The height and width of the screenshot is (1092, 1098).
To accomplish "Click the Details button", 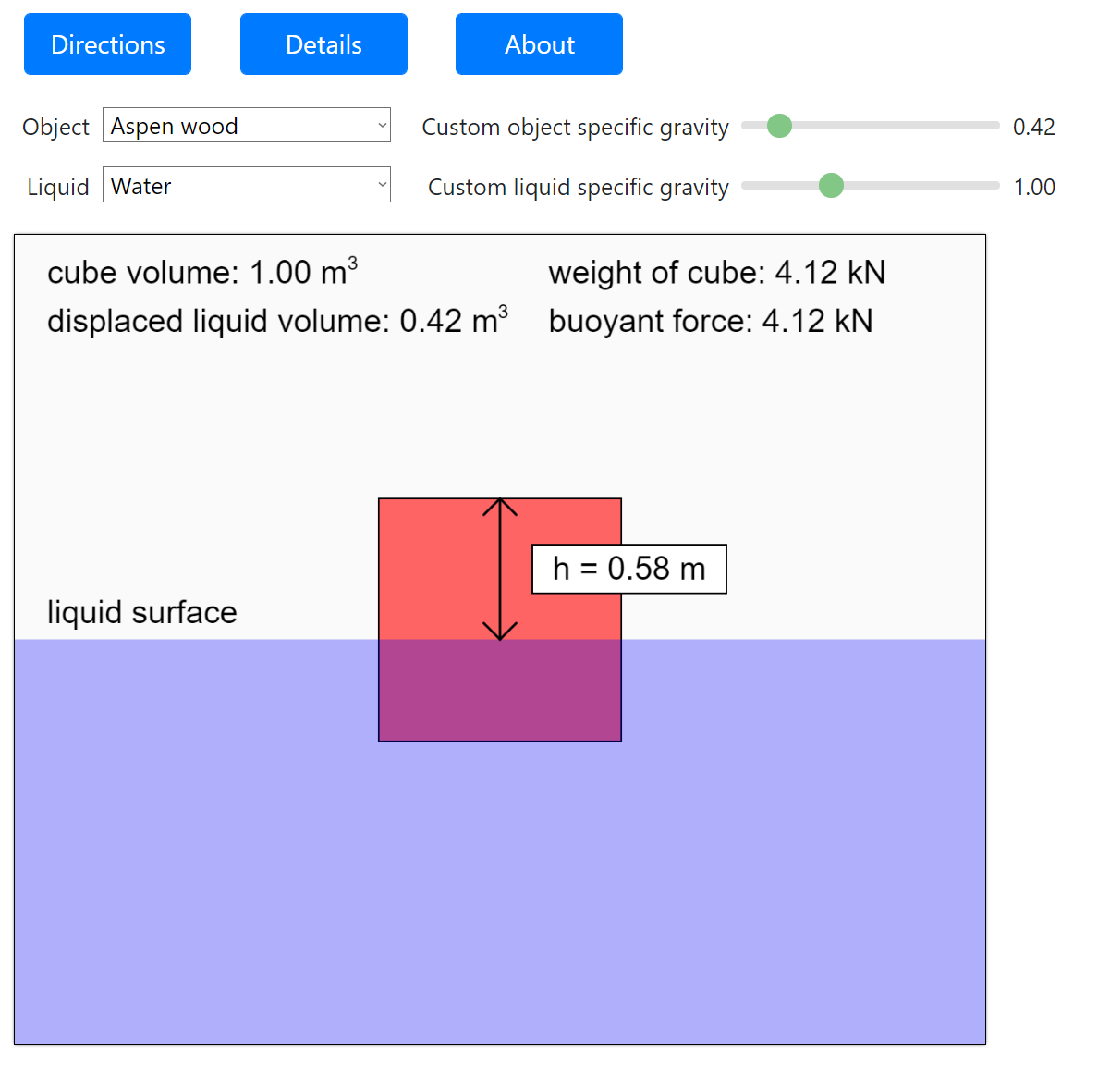I will pyautogui.click(x=323, y=44).
